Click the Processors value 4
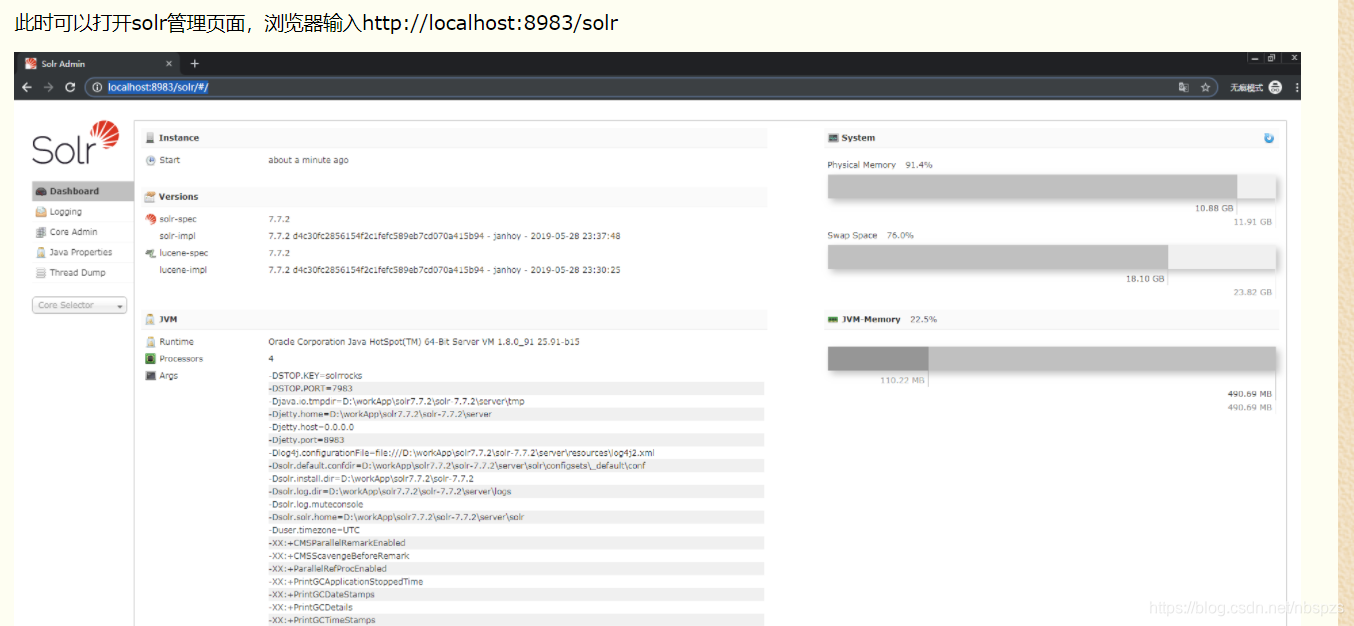The image size is (1354, 626). point(271,359)
